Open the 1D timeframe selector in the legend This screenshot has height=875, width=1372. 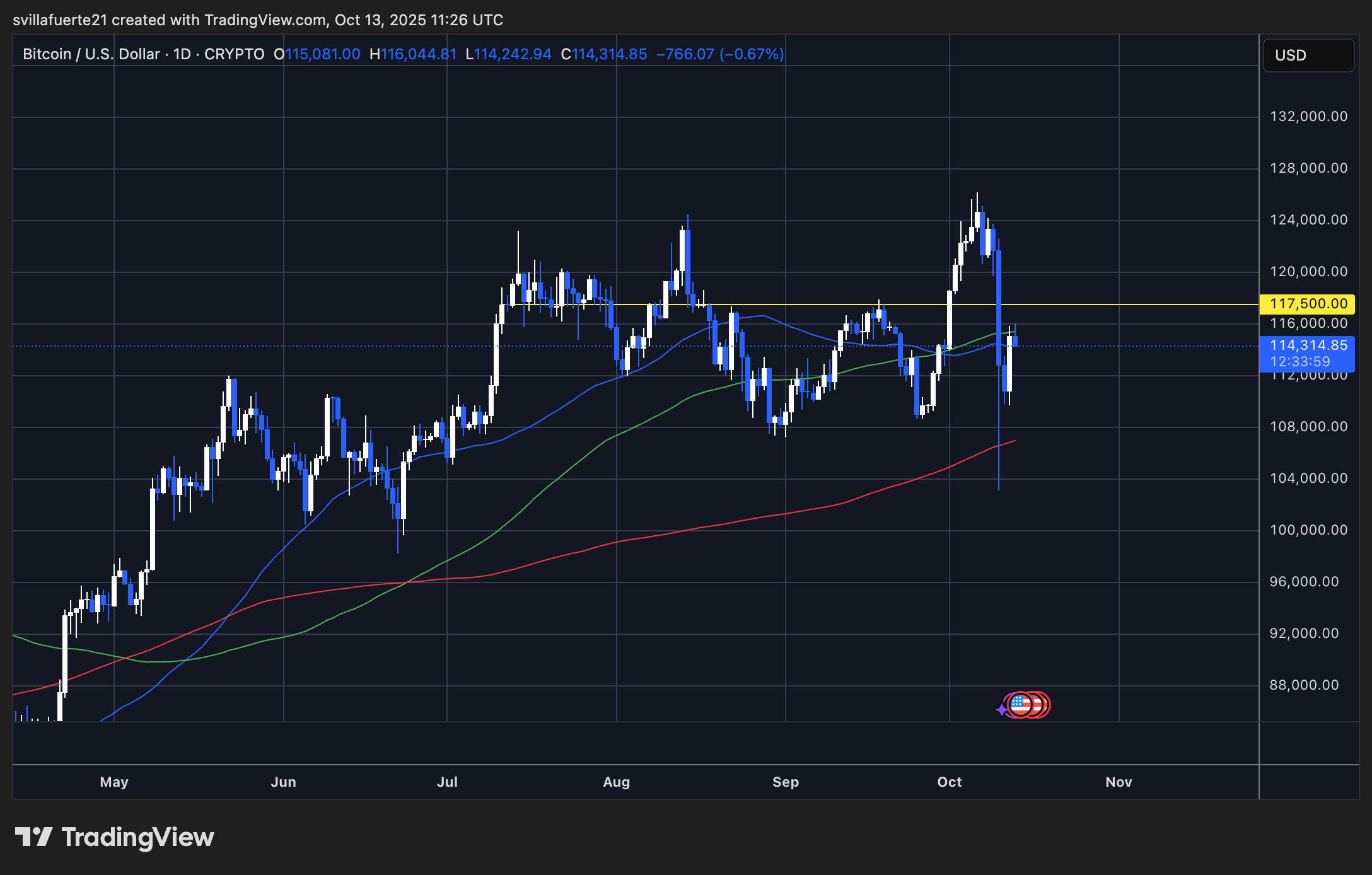(181, 54)
